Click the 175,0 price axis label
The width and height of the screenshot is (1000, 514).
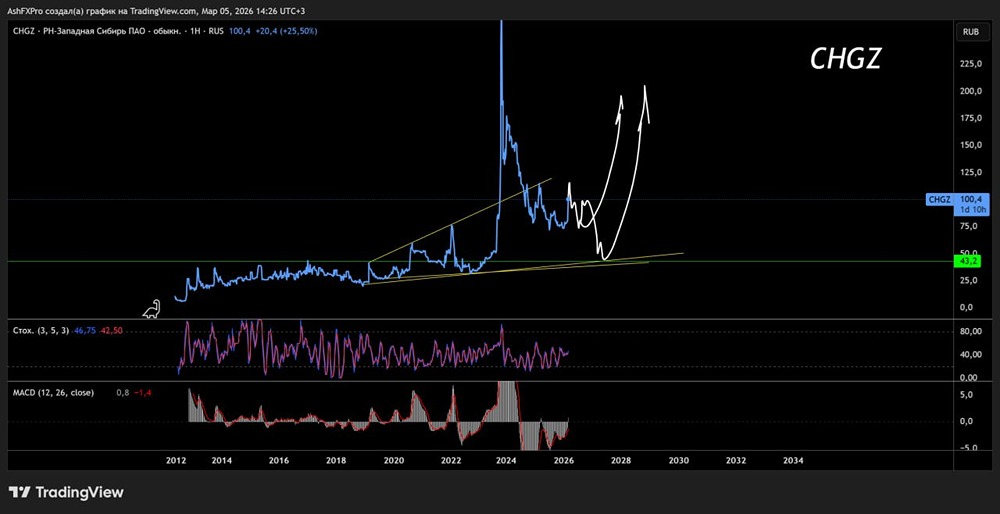[x=970, y=118]
